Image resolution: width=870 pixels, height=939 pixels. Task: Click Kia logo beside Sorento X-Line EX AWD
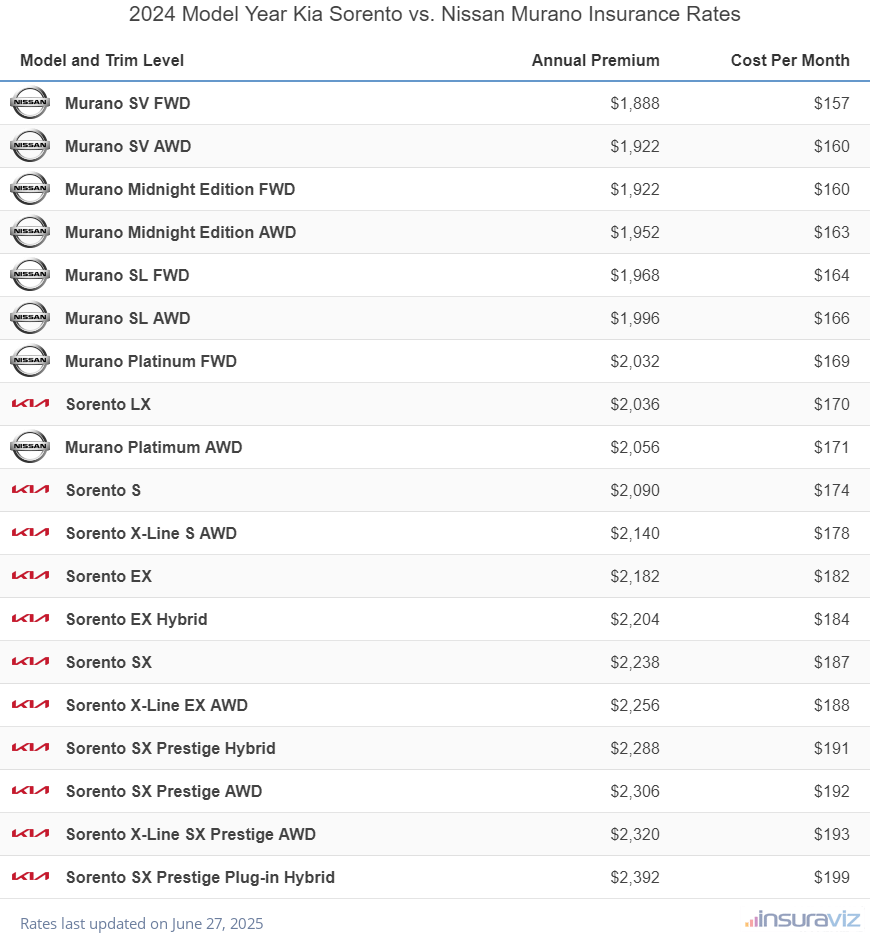tap(31, 705)
